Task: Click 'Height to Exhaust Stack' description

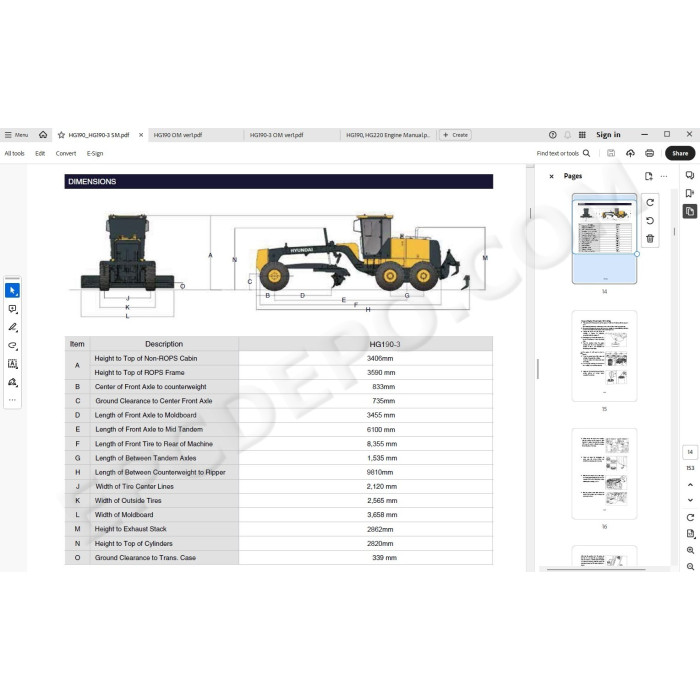Action: coord(130,529)
